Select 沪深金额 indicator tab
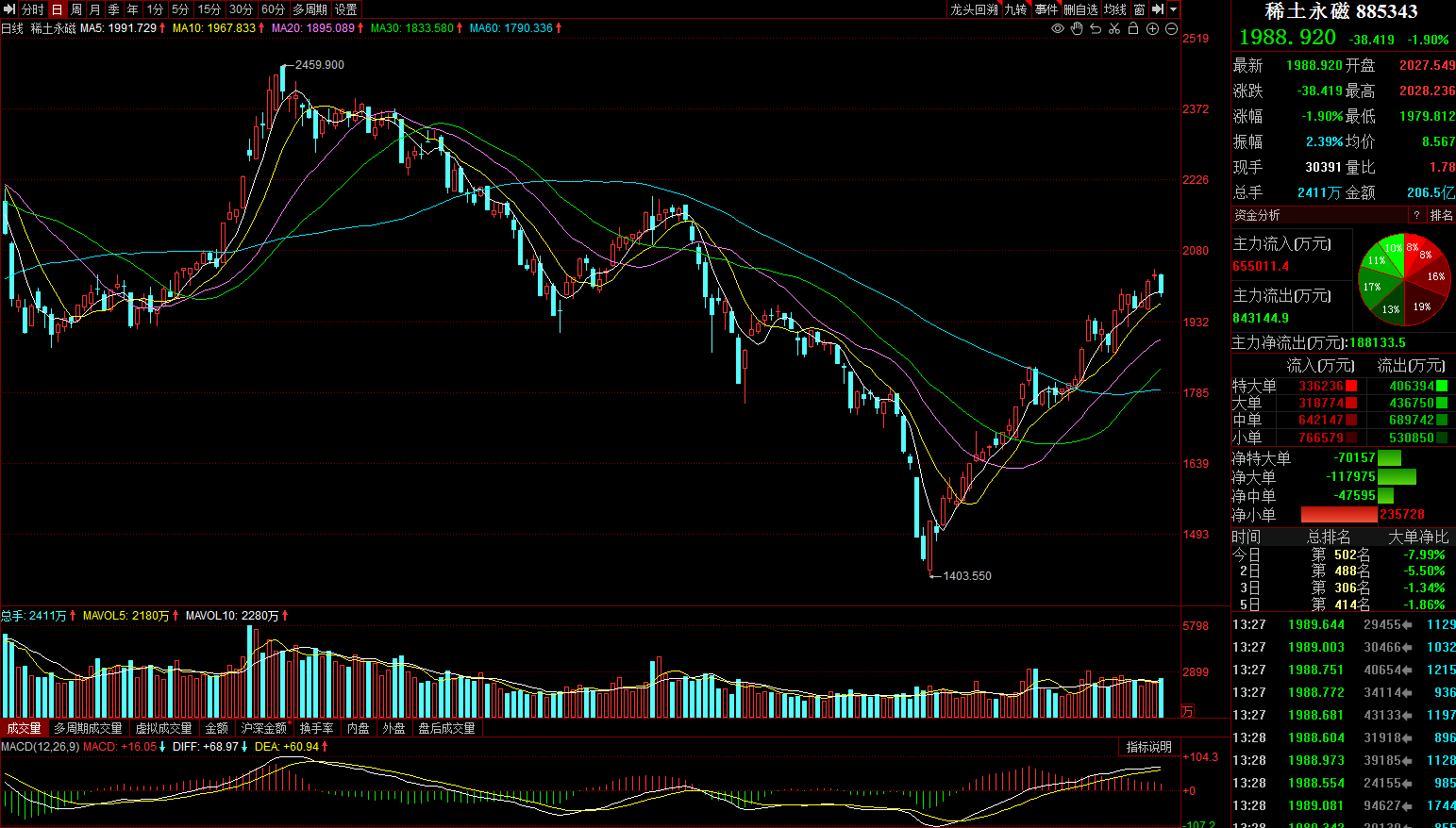Screen dimensions: 1456x828 click(x=264, y=728)
